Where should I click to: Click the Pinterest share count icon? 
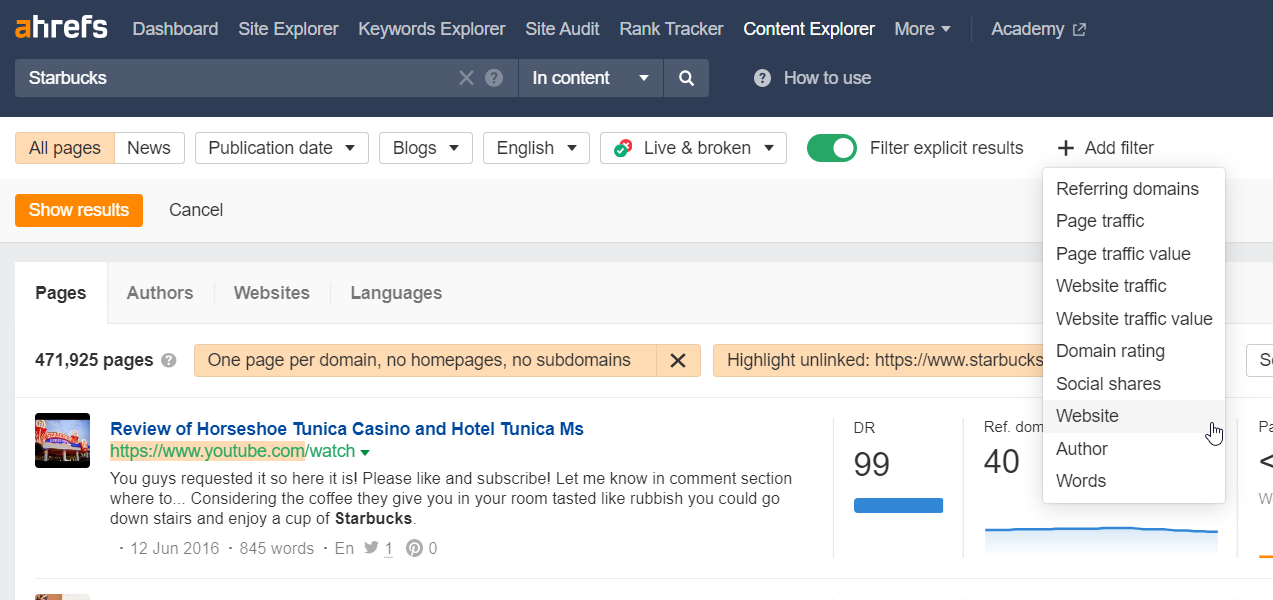click(x=414, y=548)
